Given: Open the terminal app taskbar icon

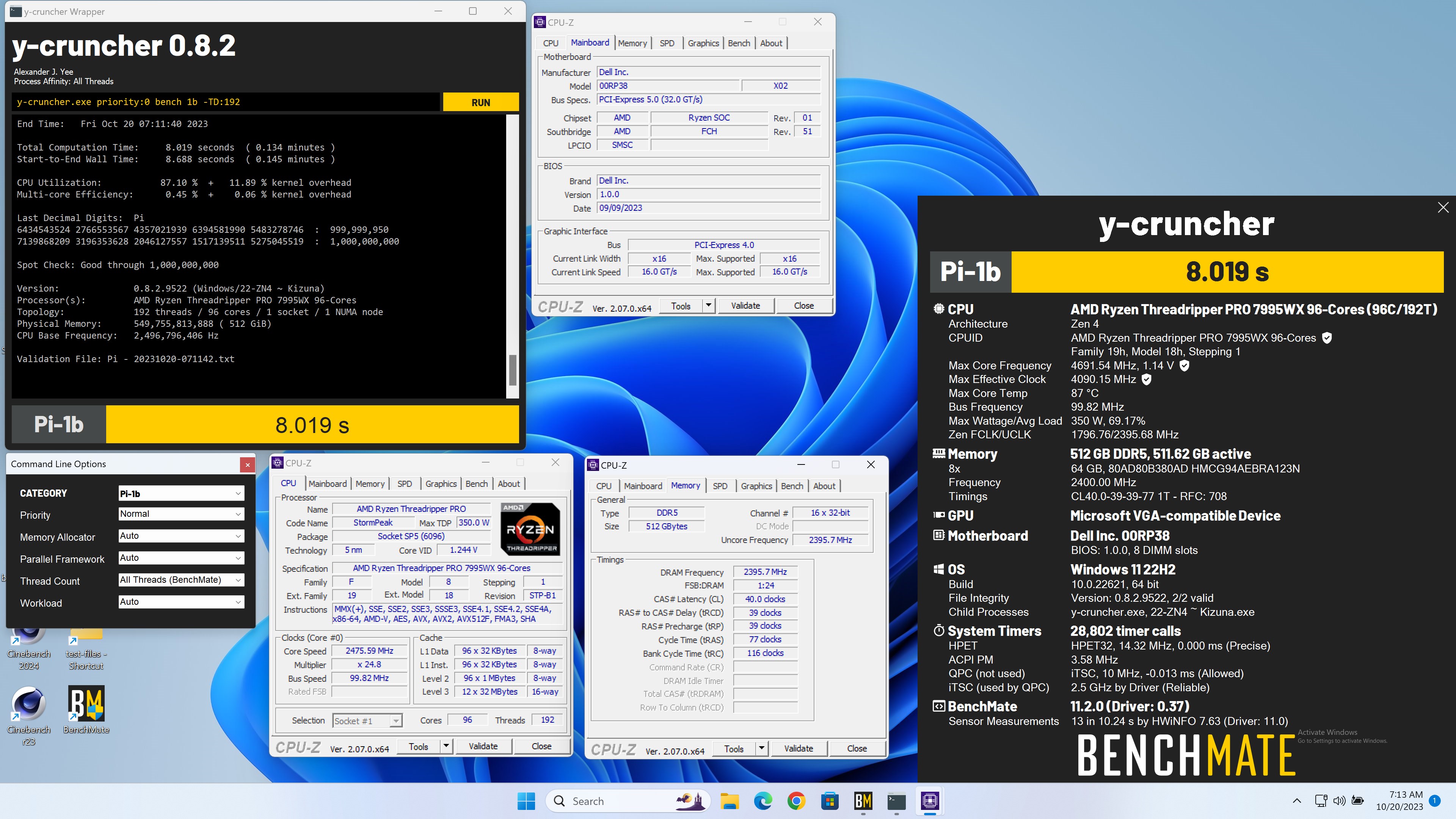Looking at the screenshot, I should point(896,801).
